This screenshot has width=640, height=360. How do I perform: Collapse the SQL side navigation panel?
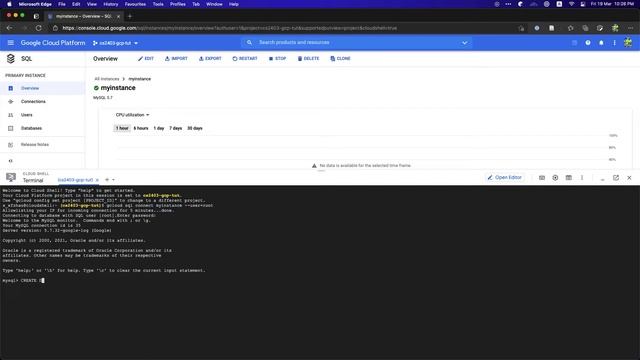(x=11, y=161)
